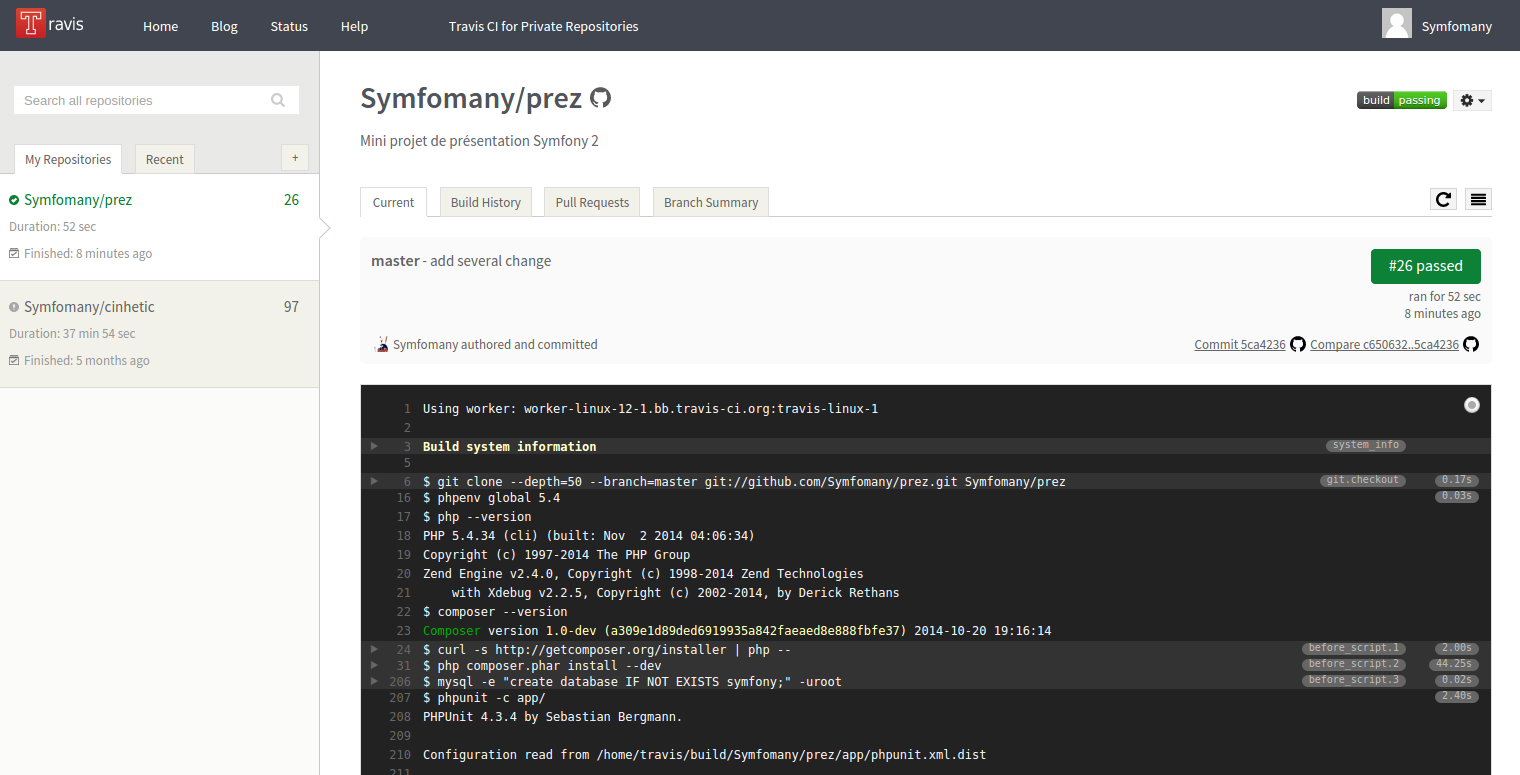Click the before_script.3 tag in the log
Screen dimensions: 1520x775
pyautogui.click(x=1354, y=680)
